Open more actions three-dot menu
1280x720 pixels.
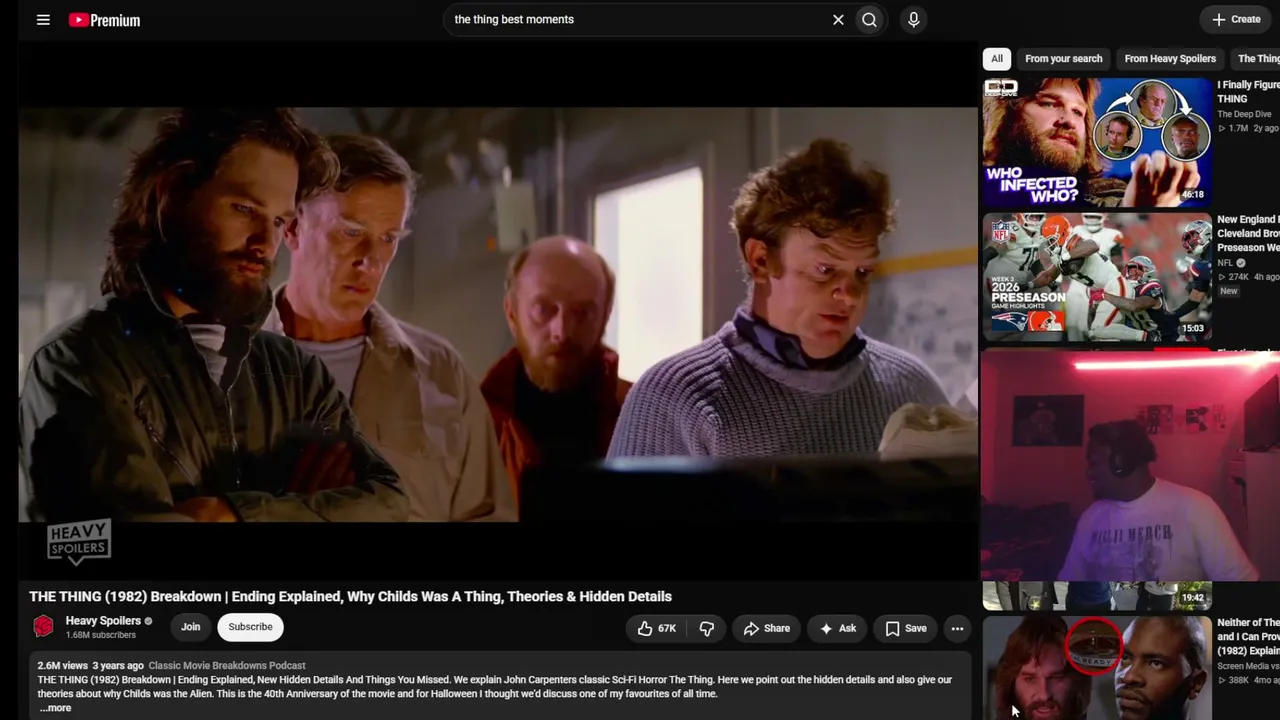click(957, 628)
